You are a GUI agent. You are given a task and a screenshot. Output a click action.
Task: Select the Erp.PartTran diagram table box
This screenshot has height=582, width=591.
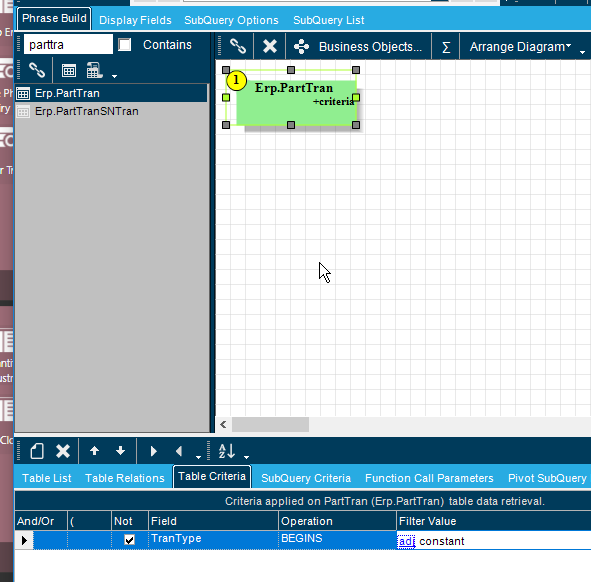297,103
